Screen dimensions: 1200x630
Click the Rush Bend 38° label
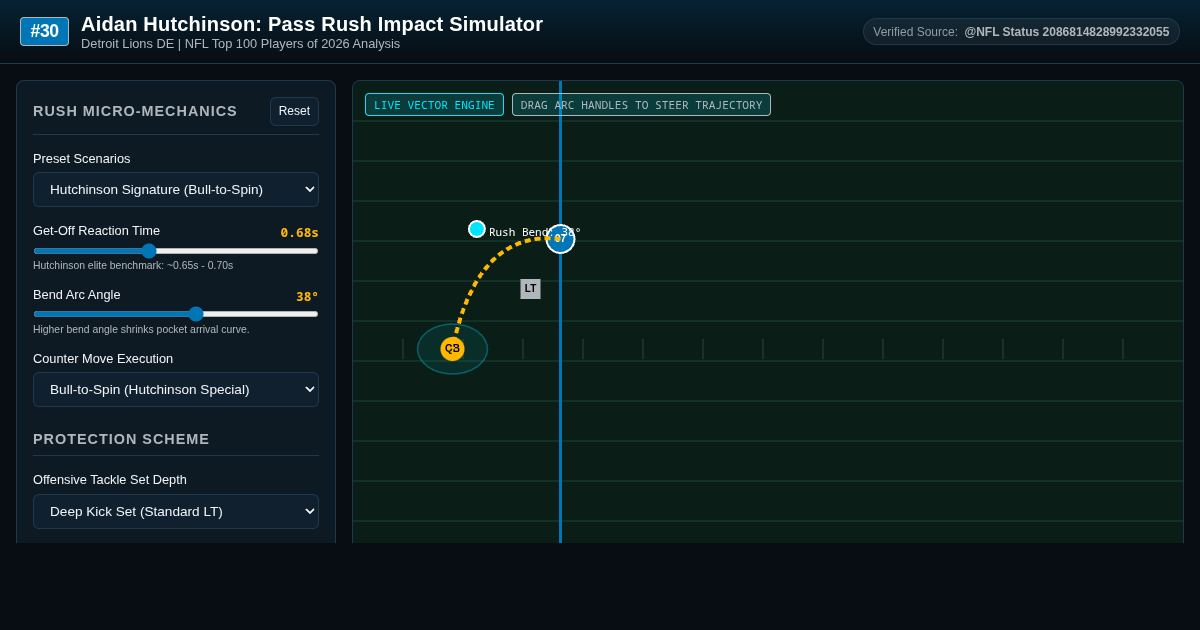[534, 232]
